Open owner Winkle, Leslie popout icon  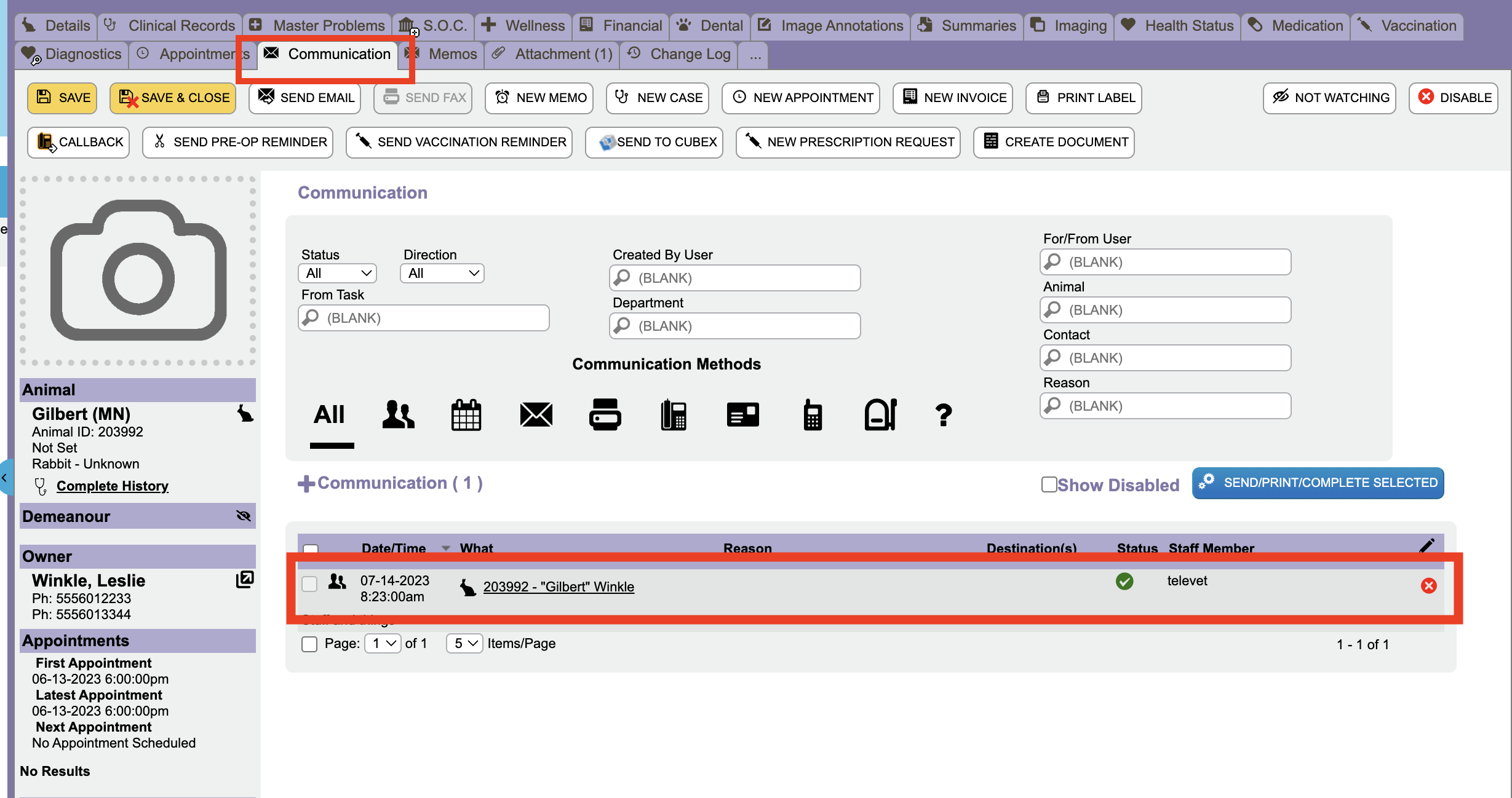(x=245, y=579)
